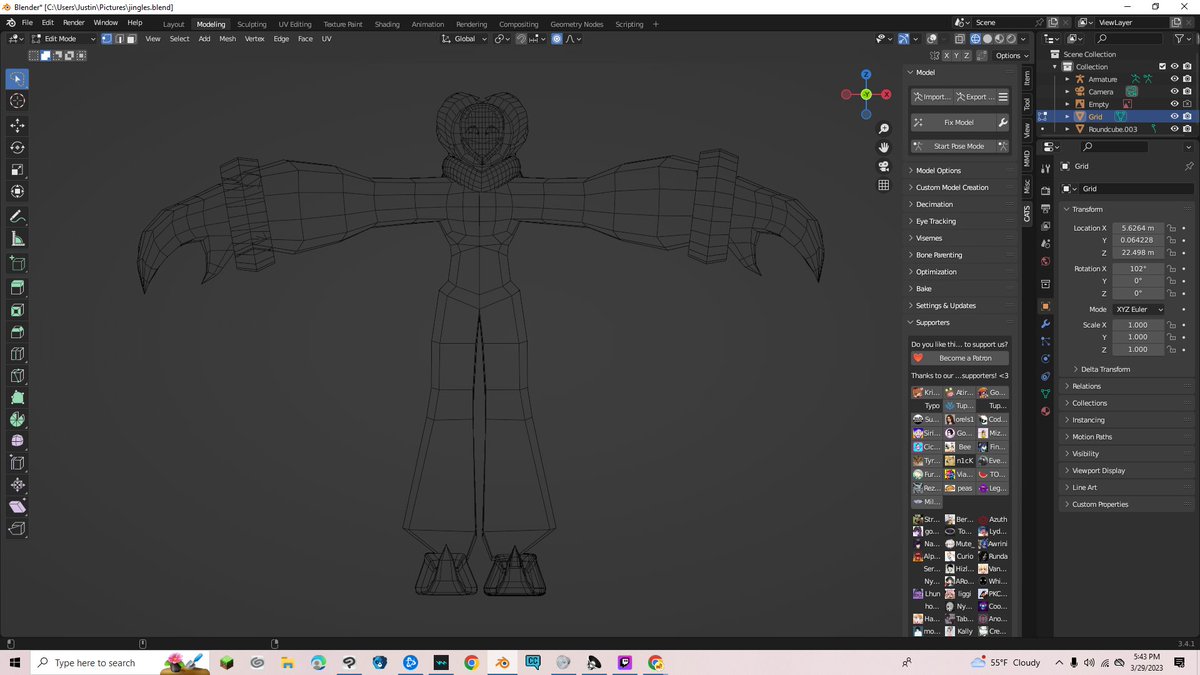This screenshot has width=1200, height=675.
Task: Select the Annotate tool
Action: [x=17, y=217]
